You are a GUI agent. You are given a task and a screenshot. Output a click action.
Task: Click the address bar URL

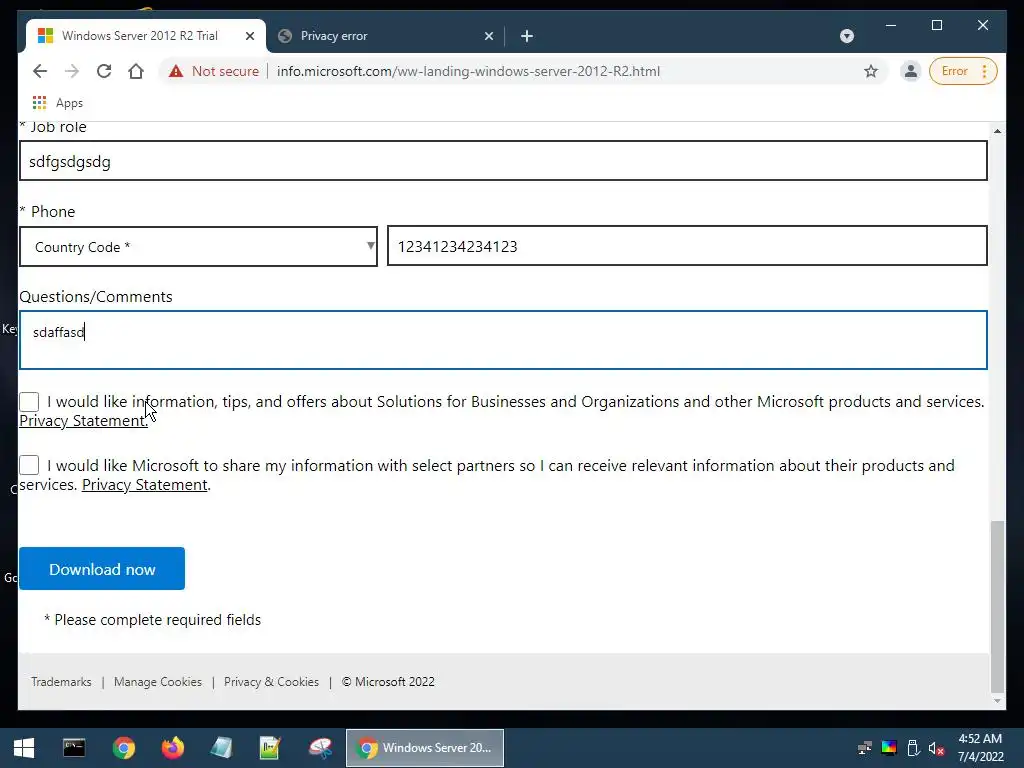[x=468, y=71]
